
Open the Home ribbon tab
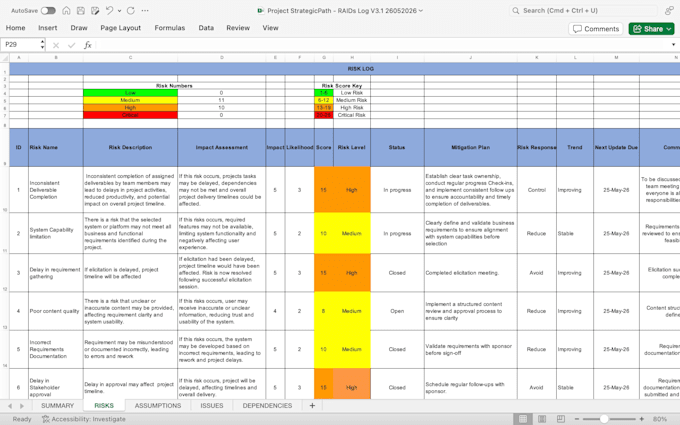pos(15,28)
